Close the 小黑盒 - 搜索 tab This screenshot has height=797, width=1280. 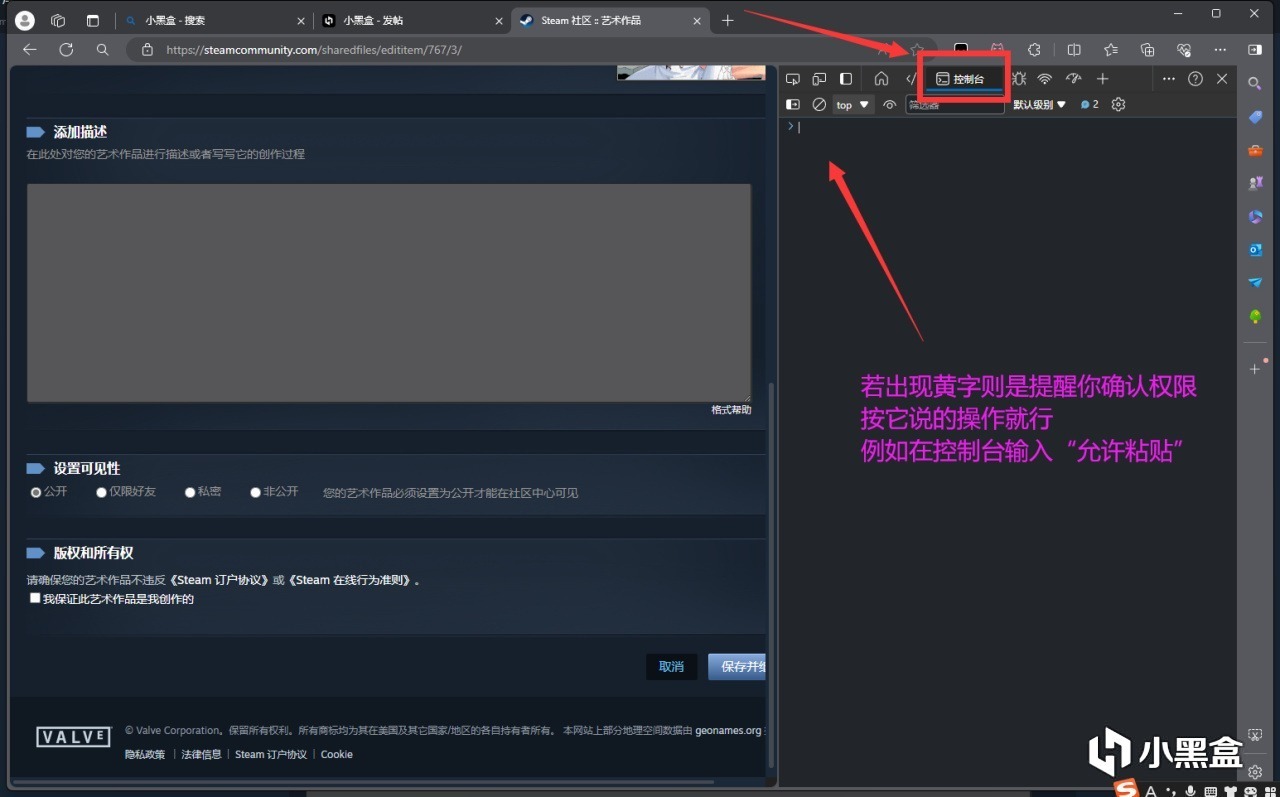tap(301, 21)
